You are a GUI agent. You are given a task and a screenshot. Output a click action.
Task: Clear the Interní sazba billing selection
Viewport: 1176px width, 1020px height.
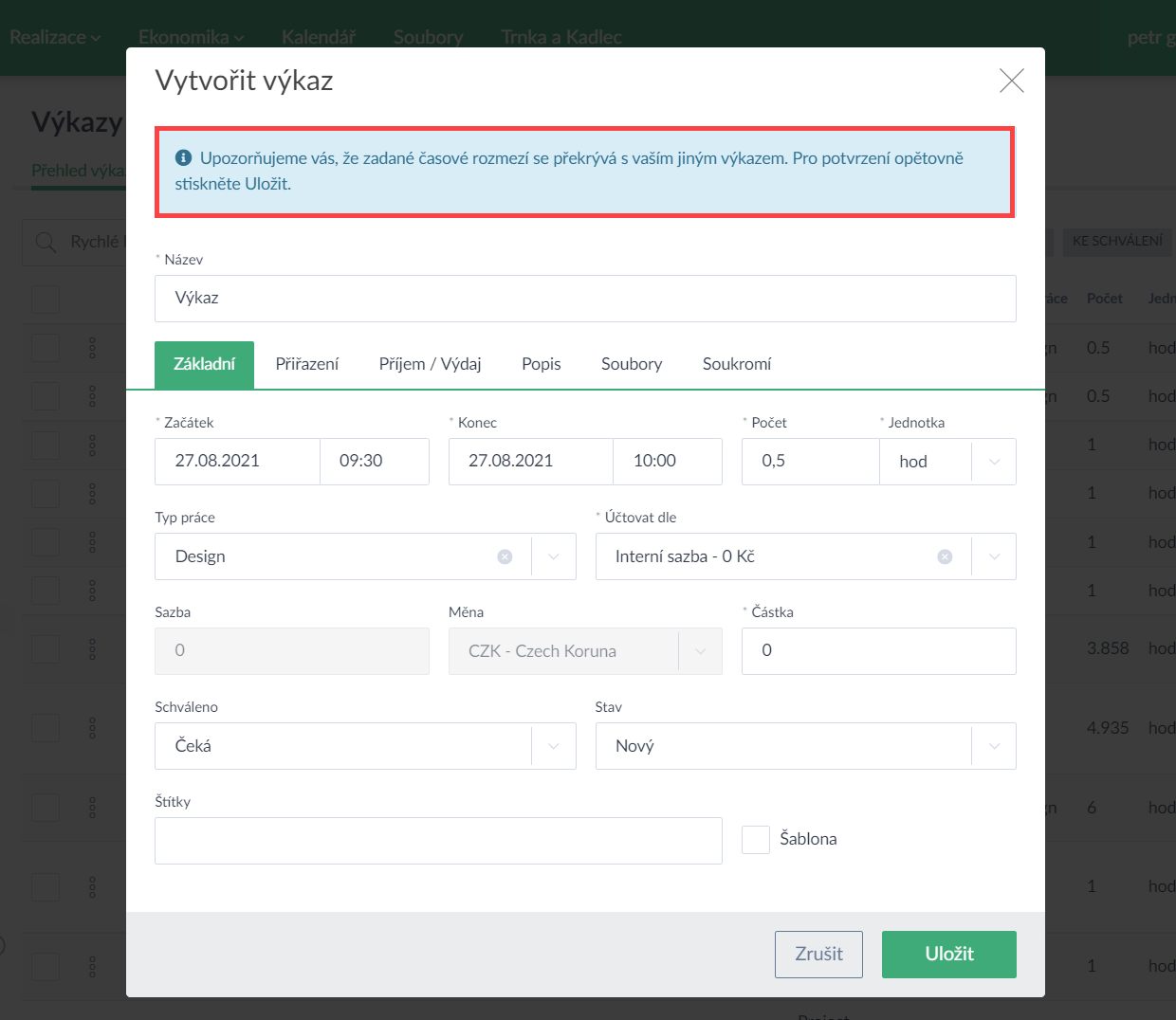tap(945, 556)
